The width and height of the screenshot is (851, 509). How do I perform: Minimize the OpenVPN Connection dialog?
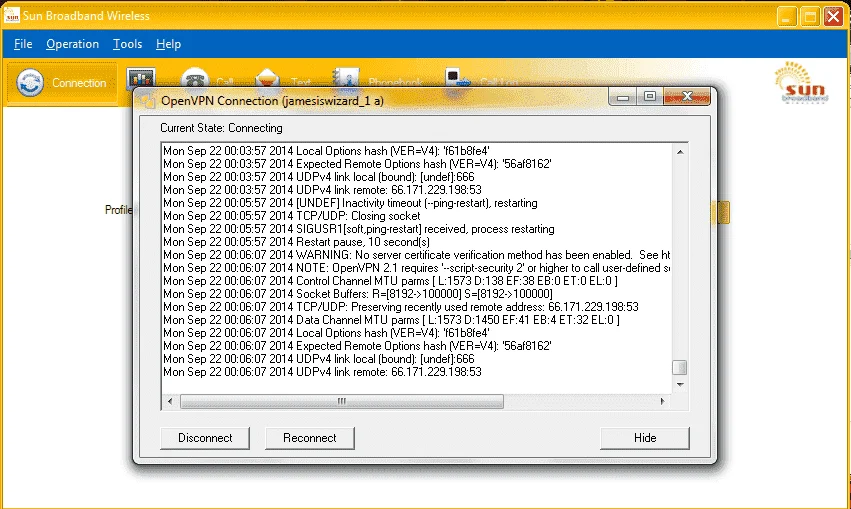tap(623, 97)
